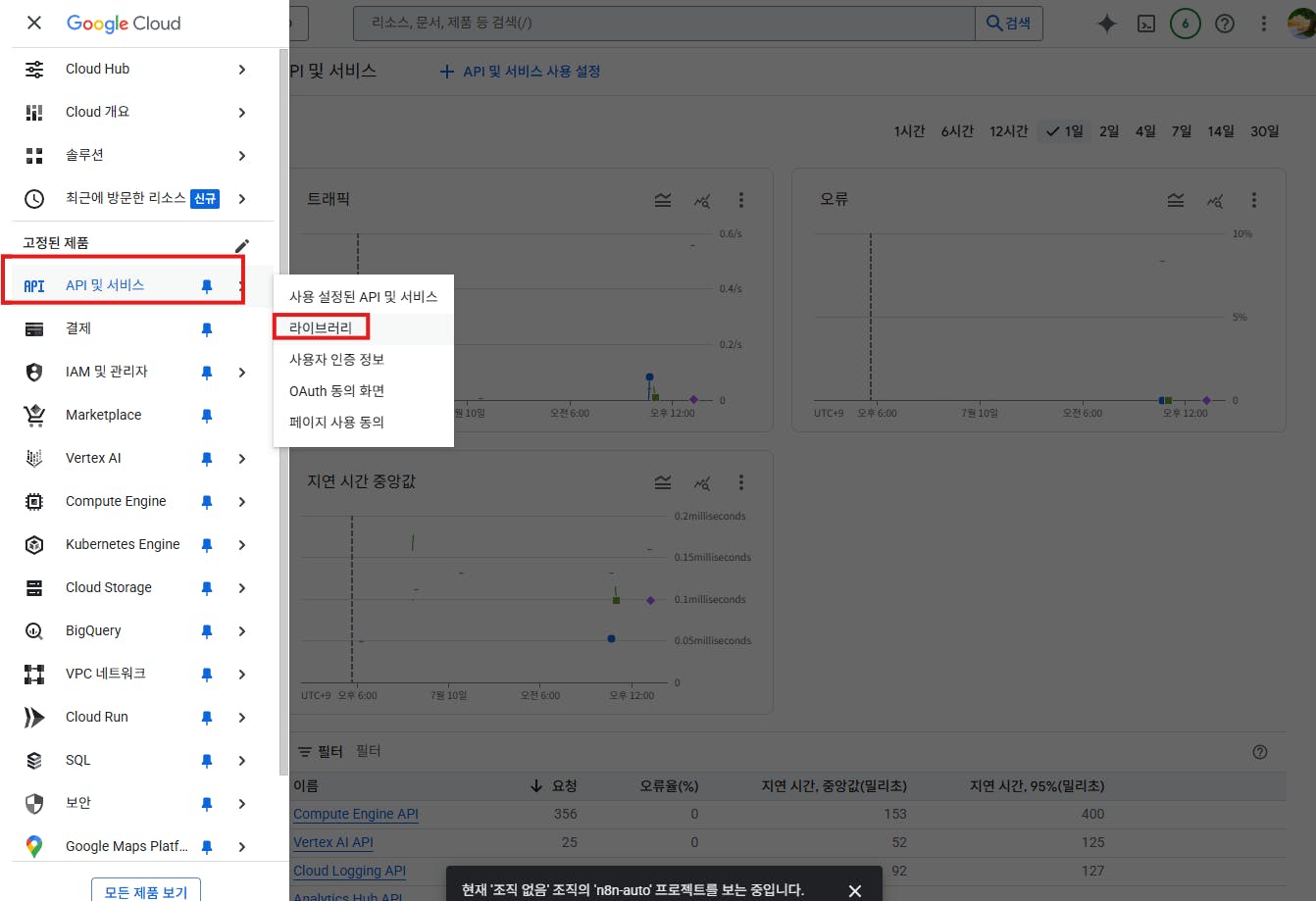The height and width of the screenshot is (901, 1316).
Task: Click the Cloud Storage icon
Action: (x=34, y=588)
